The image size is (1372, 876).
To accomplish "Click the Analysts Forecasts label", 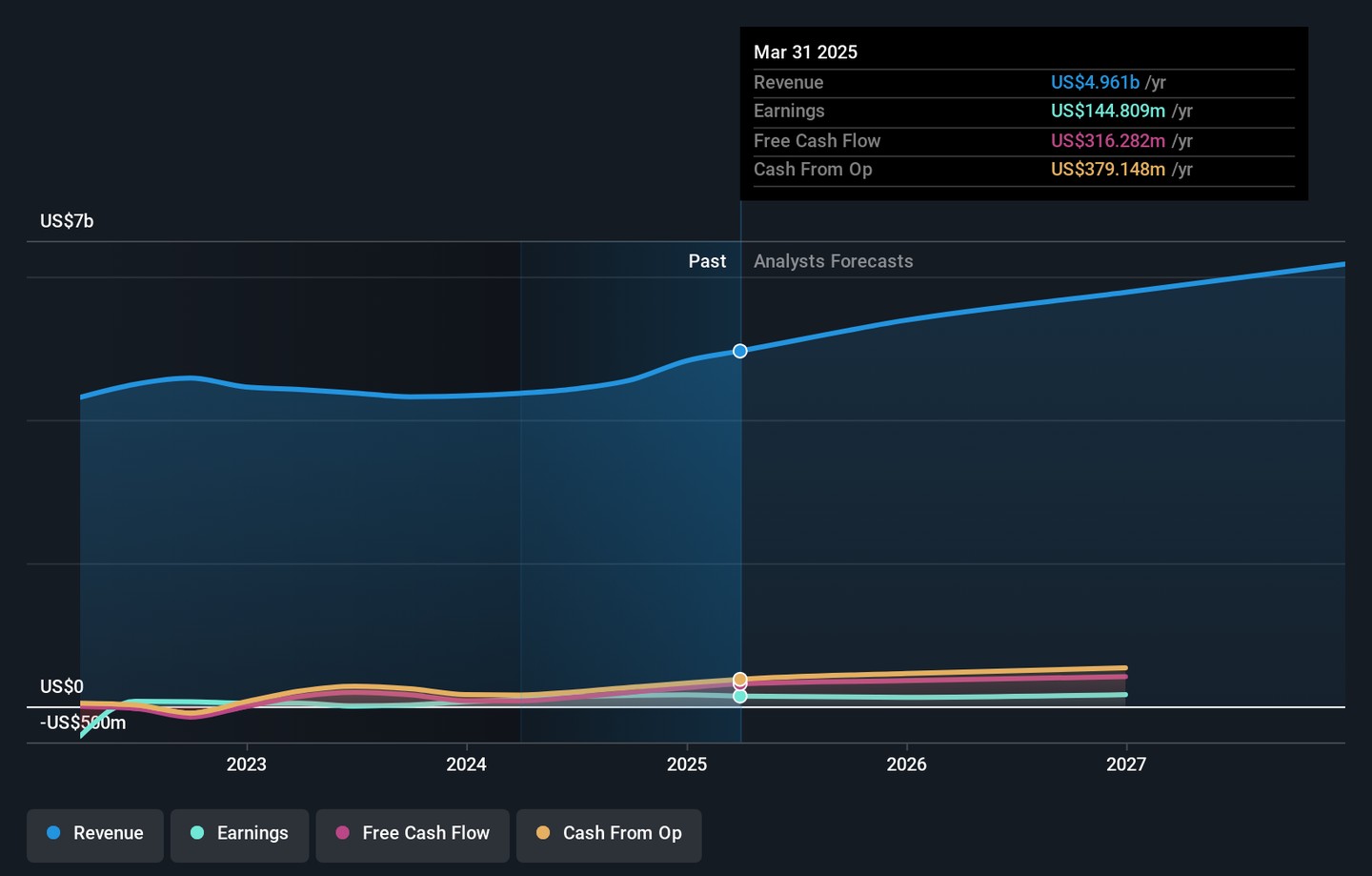I will point(833,261).
